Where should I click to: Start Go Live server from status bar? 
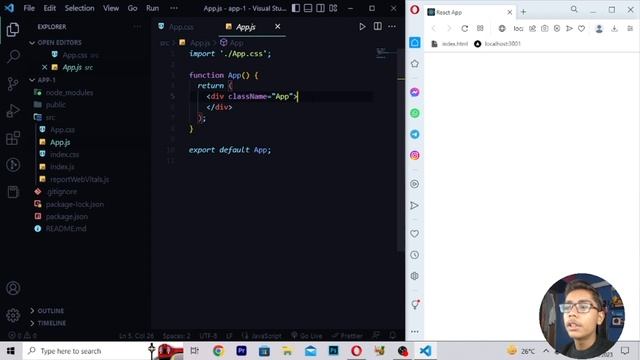pos(307,336)
